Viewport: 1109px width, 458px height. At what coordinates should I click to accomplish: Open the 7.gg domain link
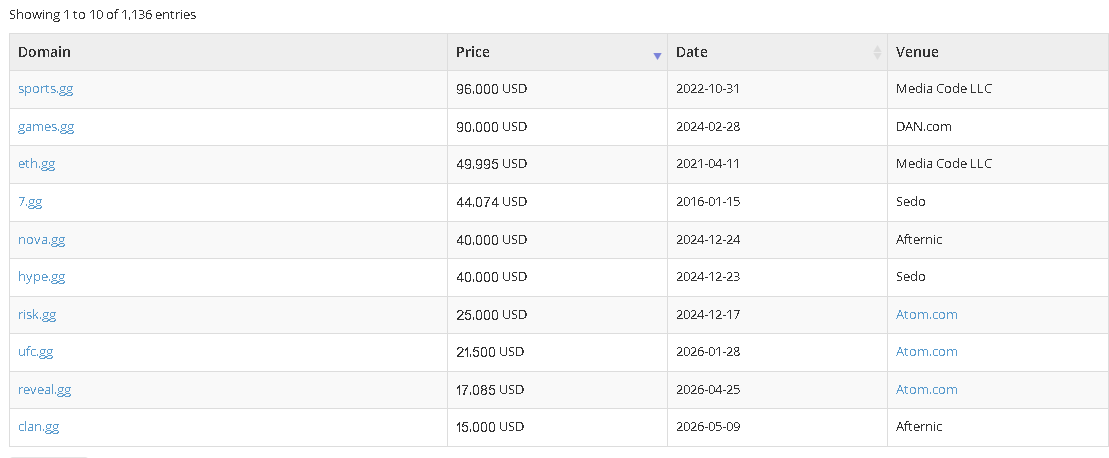coord(30,202)
